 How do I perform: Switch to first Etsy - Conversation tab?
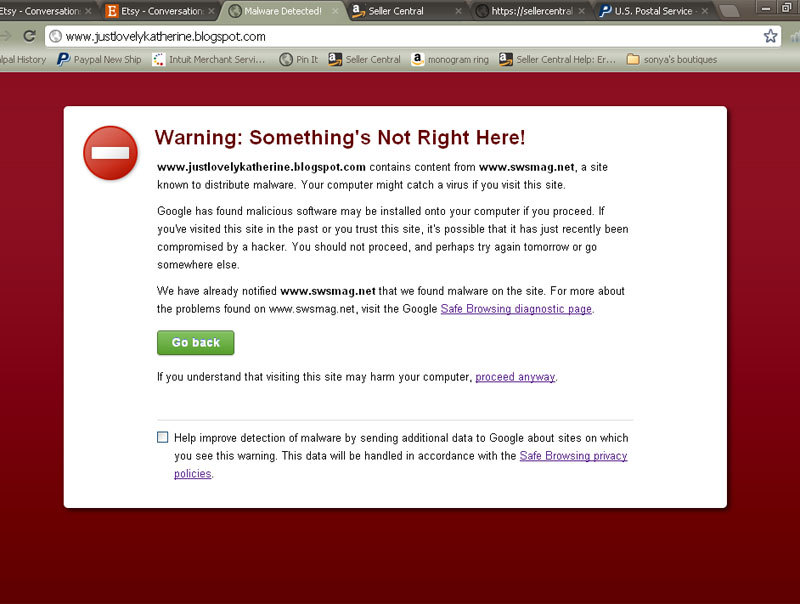[x=41, y=11]
